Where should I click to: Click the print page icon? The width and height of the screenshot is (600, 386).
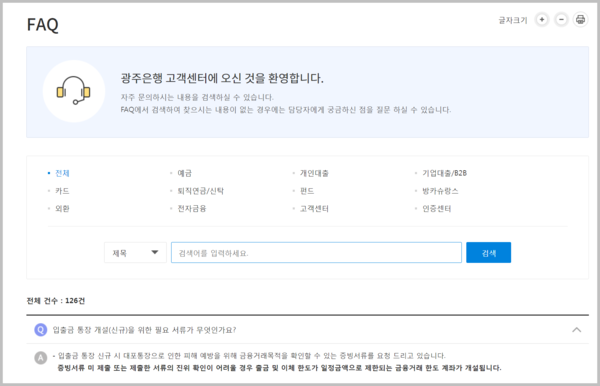coord(580,20)
